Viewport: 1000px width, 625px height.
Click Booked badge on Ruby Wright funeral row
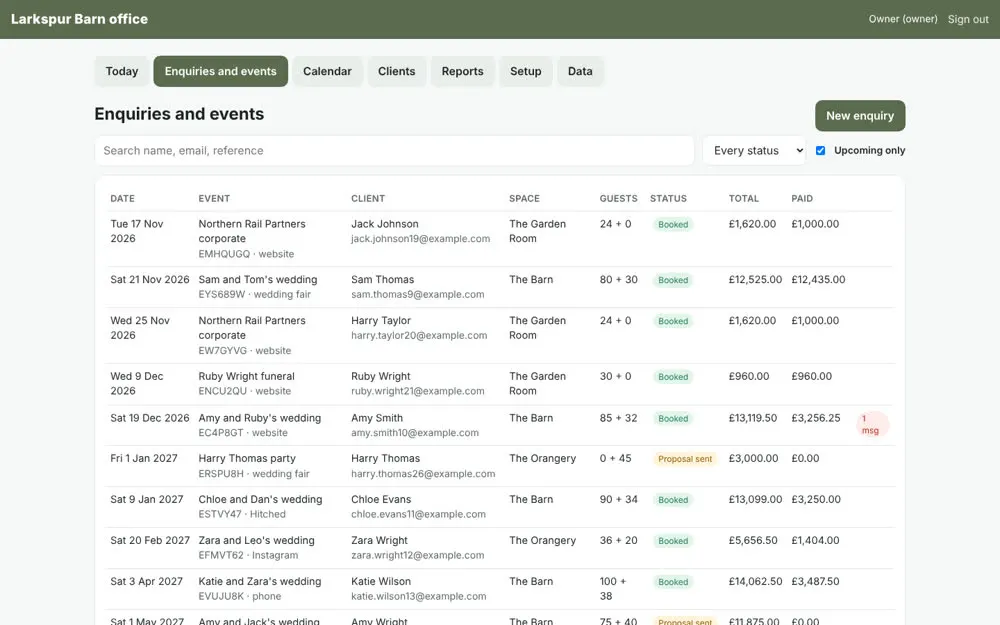point(673,377)
